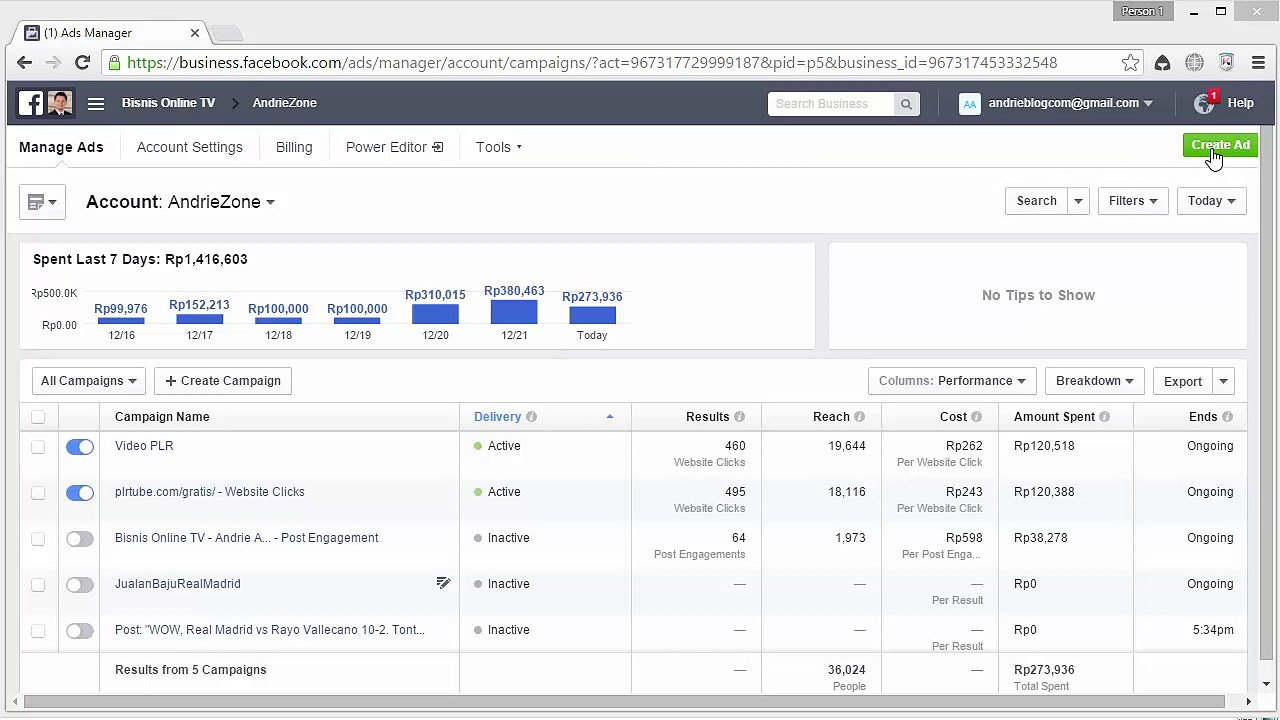The height and width of the screenshot is (720, 1280).
Task: Bookmark this page with star icon
Action: [x=1130, y=63]
